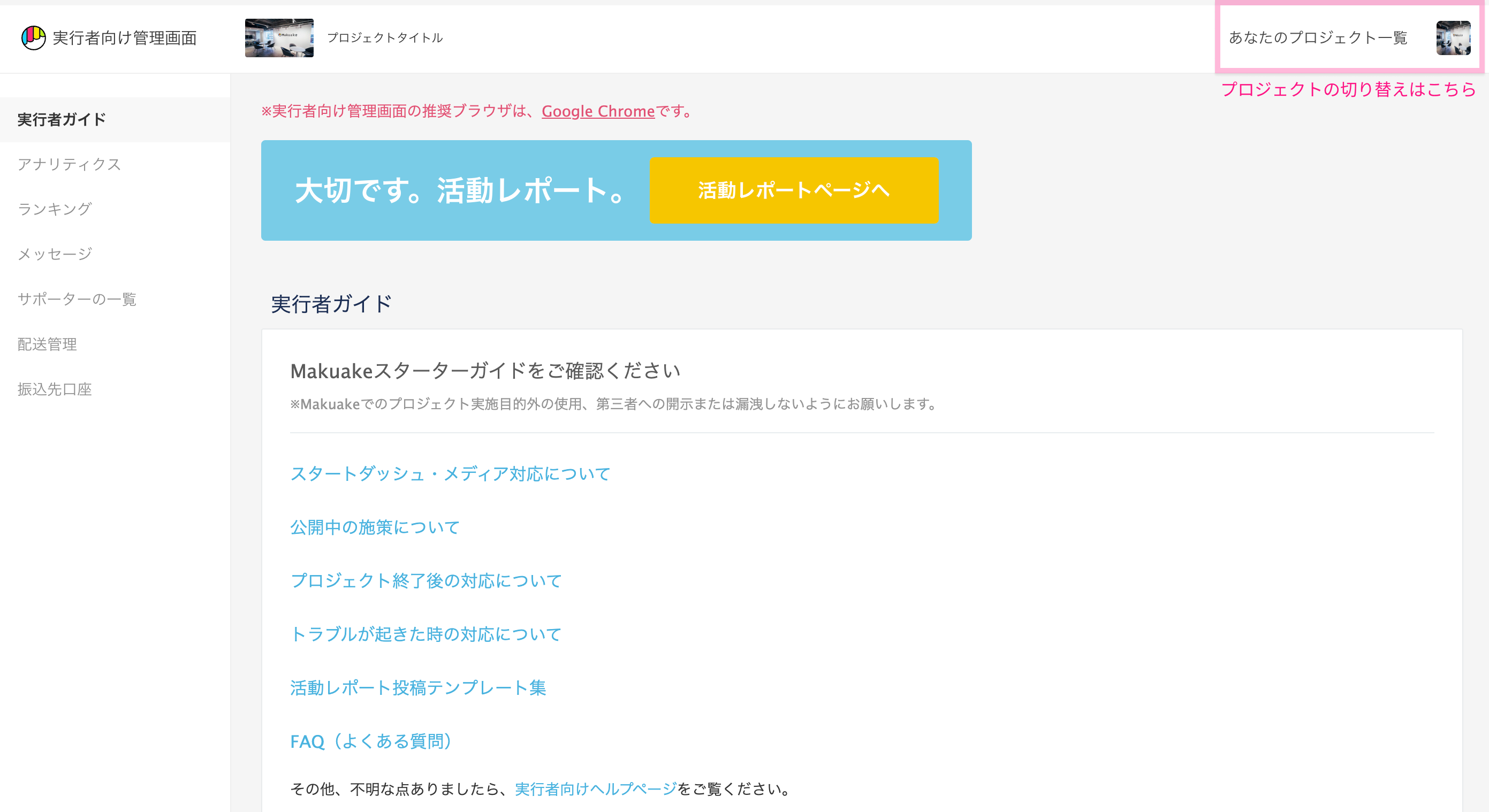This screenshot has height=812, width=1489.
Task: Click the project thumbnail next to プロジェクトタイトル
Action: 280,38
